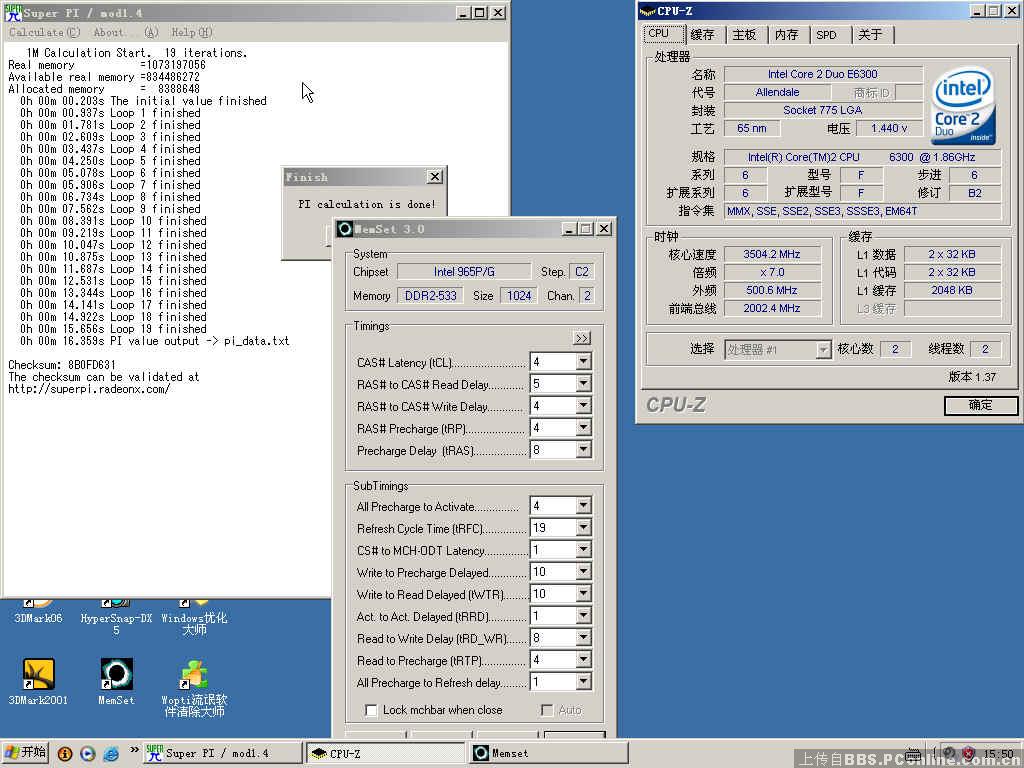1024x768 pixels.
Task: Click the Intel Core 2 Duo logo
Action: tap(963, 106)
